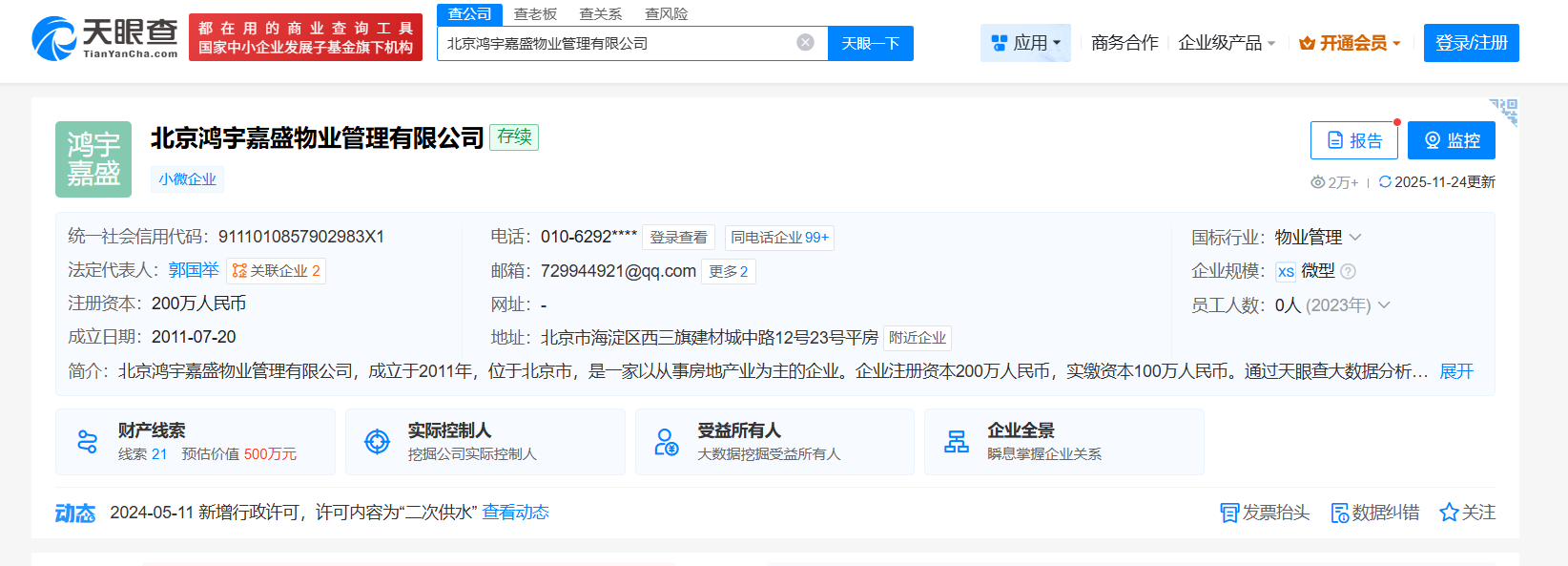Click the 企业全景 structure icon

(x=957, y=442)
